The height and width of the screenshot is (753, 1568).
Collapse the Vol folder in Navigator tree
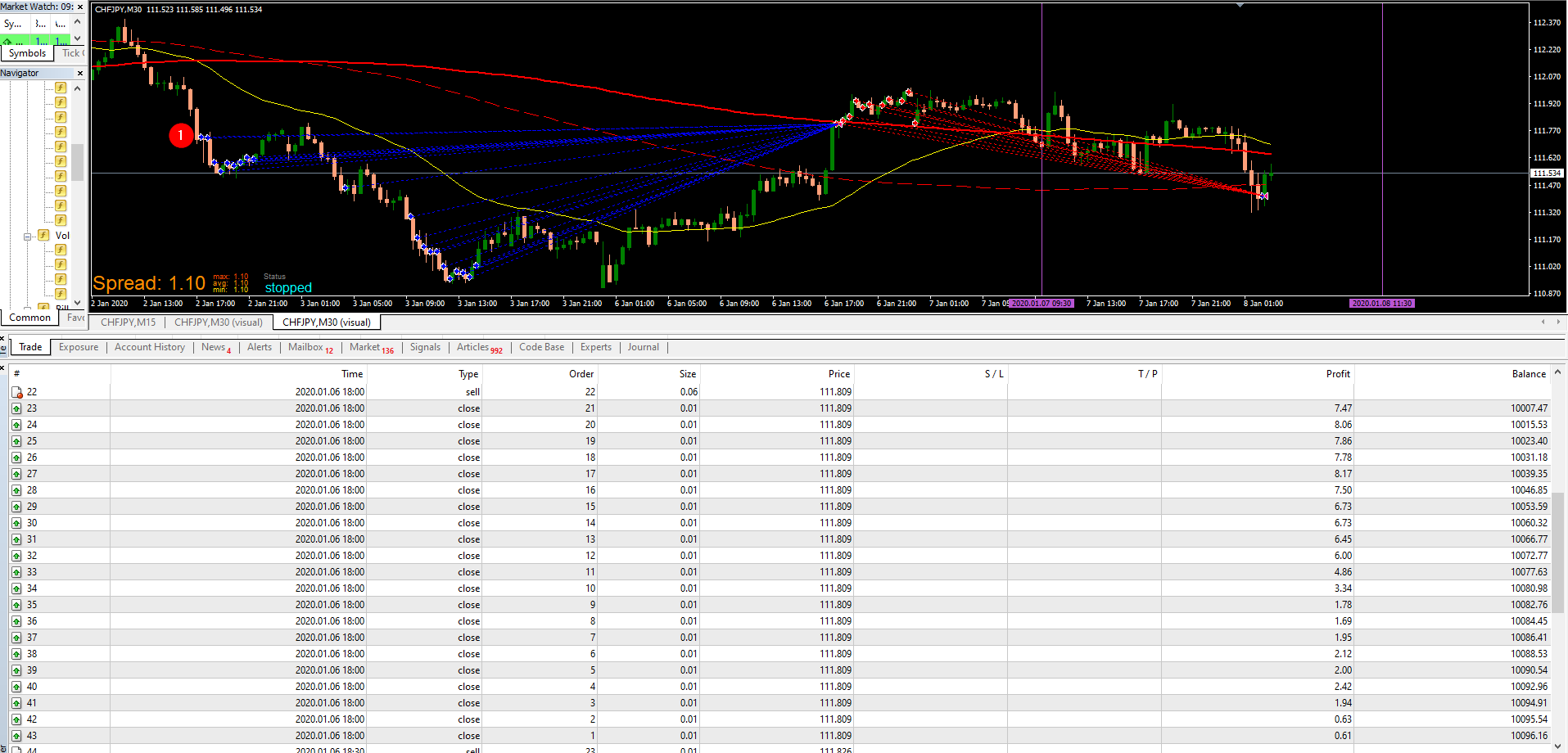(x=27, y=237)
